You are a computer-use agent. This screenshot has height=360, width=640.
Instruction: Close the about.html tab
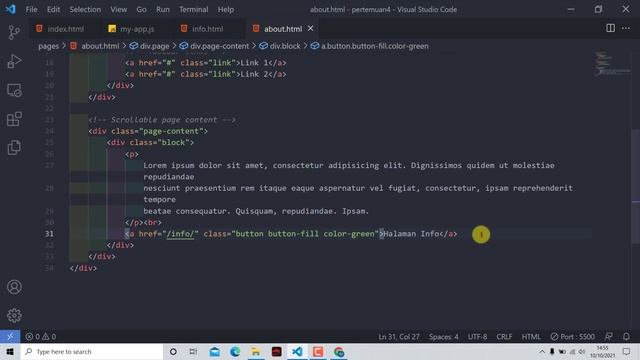[311, 28]
